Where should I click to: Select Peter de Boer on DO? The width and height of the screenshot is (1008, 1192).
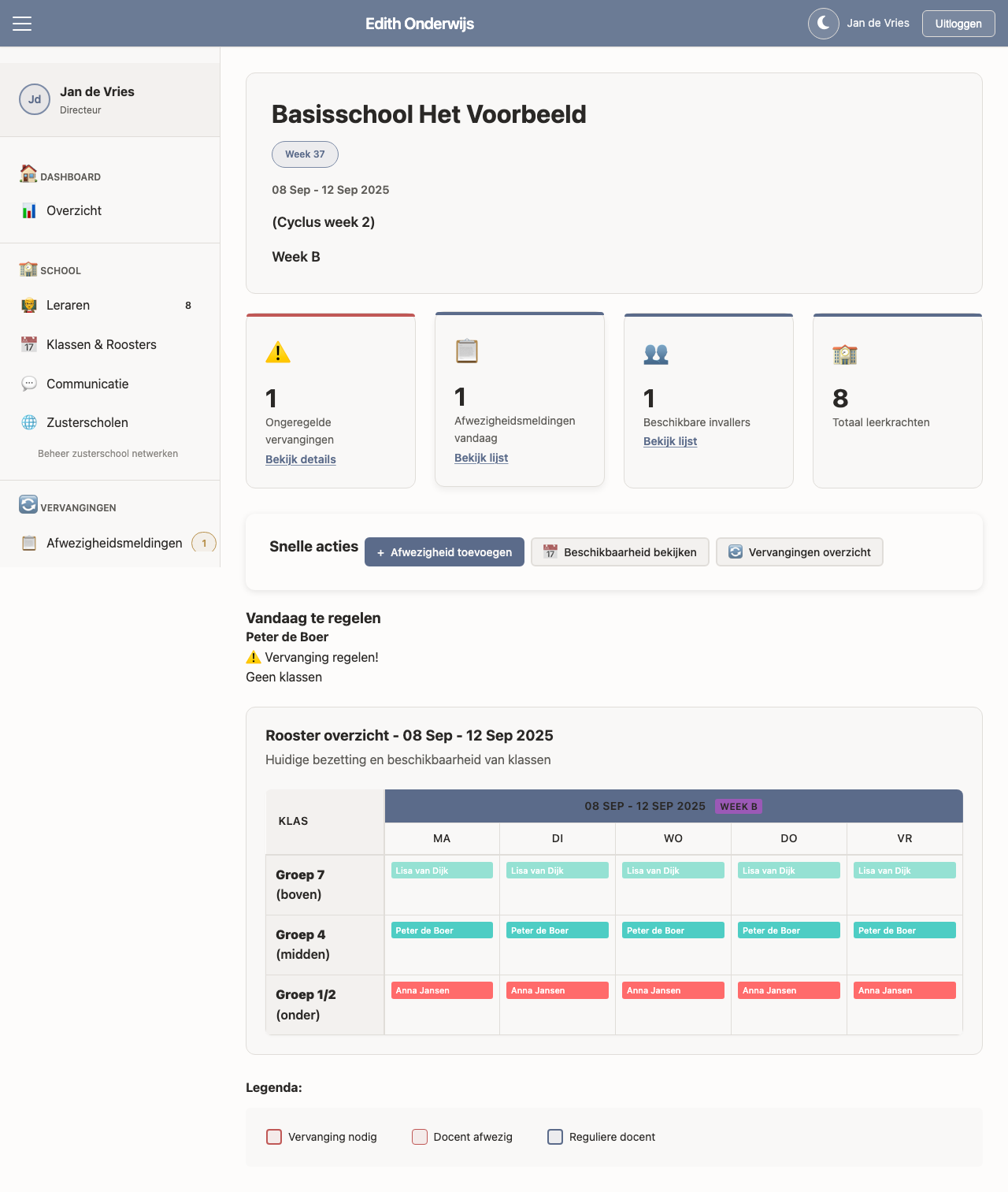tap(789, 930)
